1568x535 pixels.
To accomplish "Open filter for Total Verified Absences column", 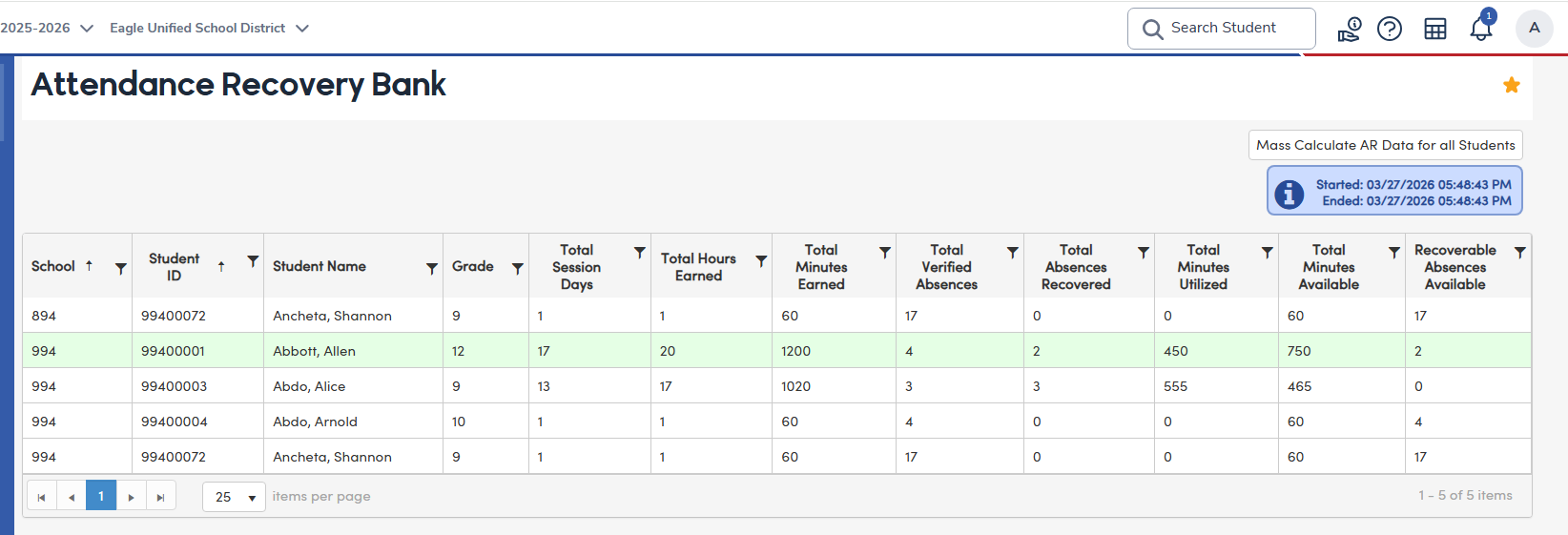I will tap(1013, 252).
